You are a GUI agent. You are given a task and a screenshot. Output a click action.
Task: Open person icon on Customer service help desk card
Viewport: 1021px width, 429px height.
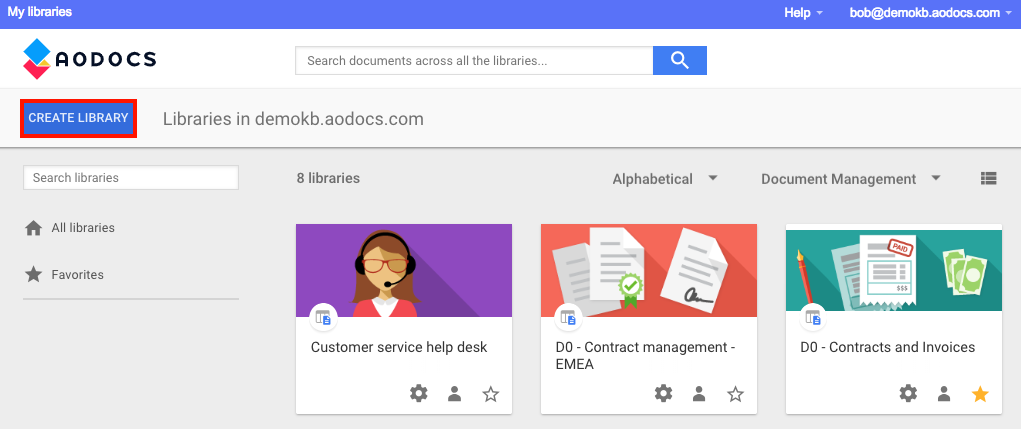click(x=455, y=393)
